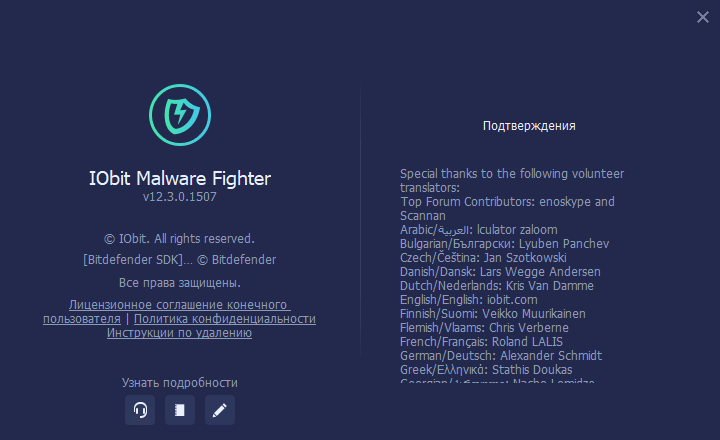The height and width of the screenshot is (440, 720).
Task: Click the pencil feedback icon
Action: click(x=219, y=410)
